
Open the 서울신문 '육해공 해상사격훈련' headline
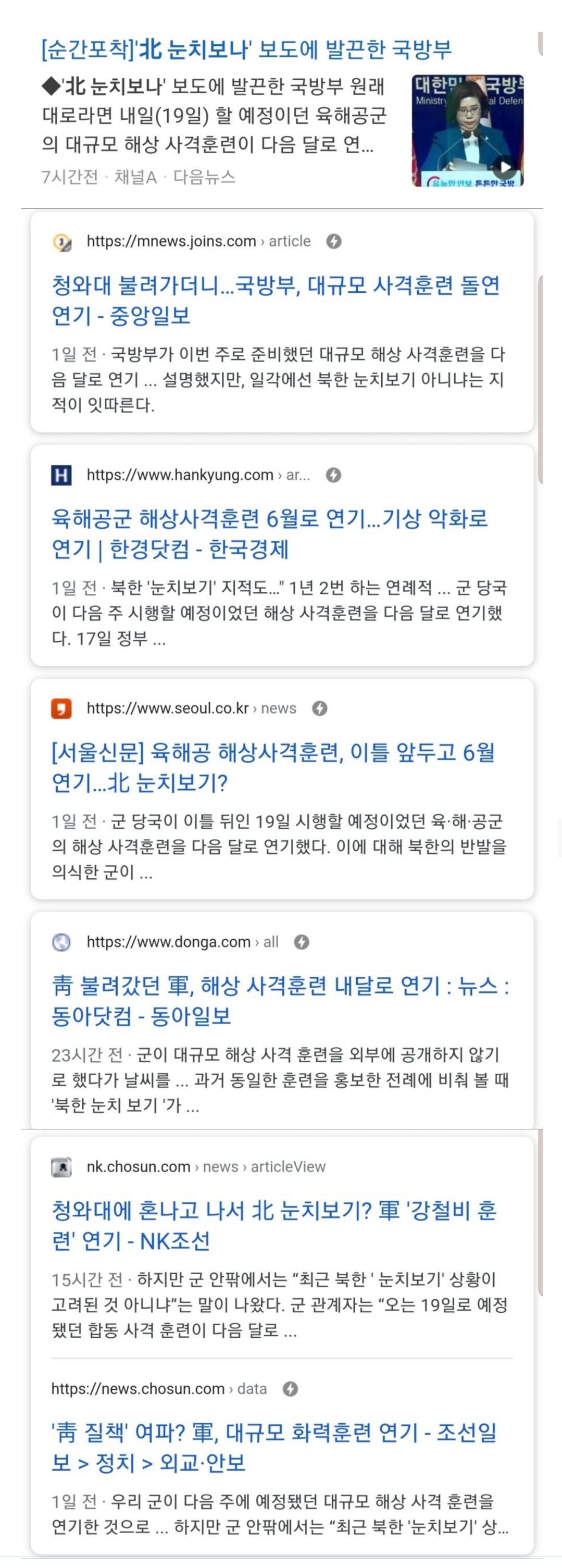[x=272, y=767]
